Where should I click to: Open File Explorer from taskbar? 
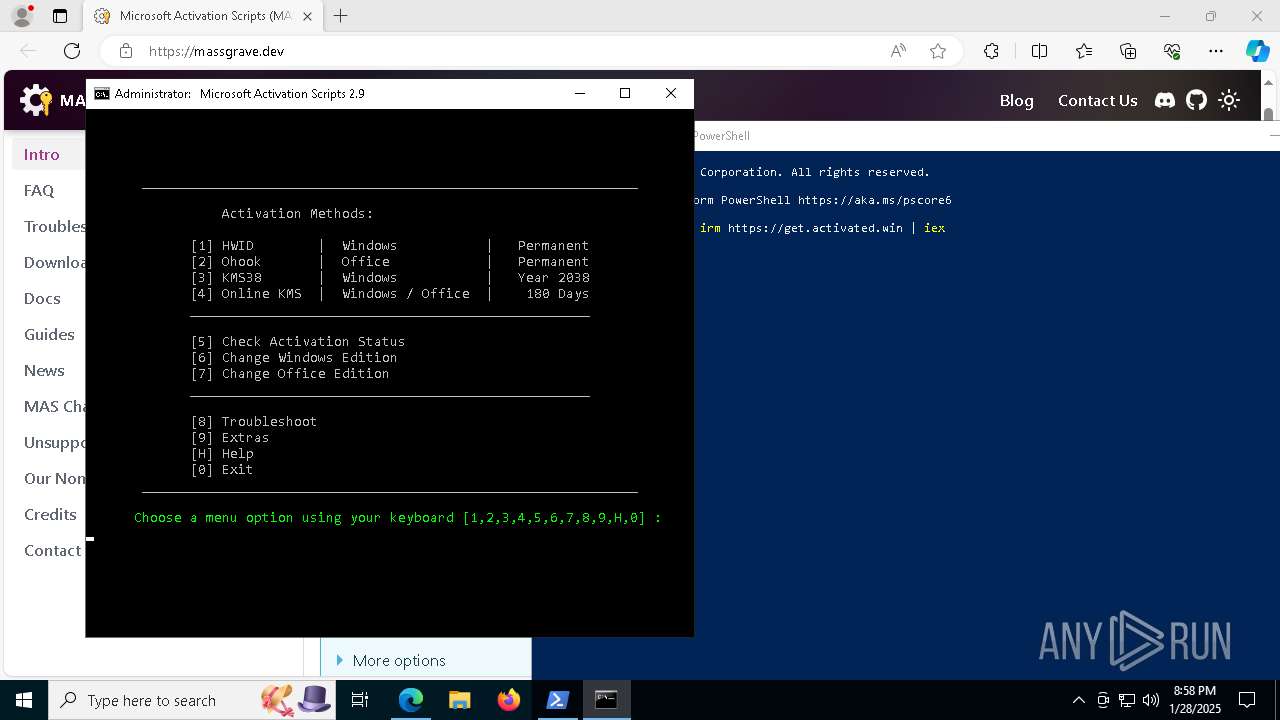[460, 700]
